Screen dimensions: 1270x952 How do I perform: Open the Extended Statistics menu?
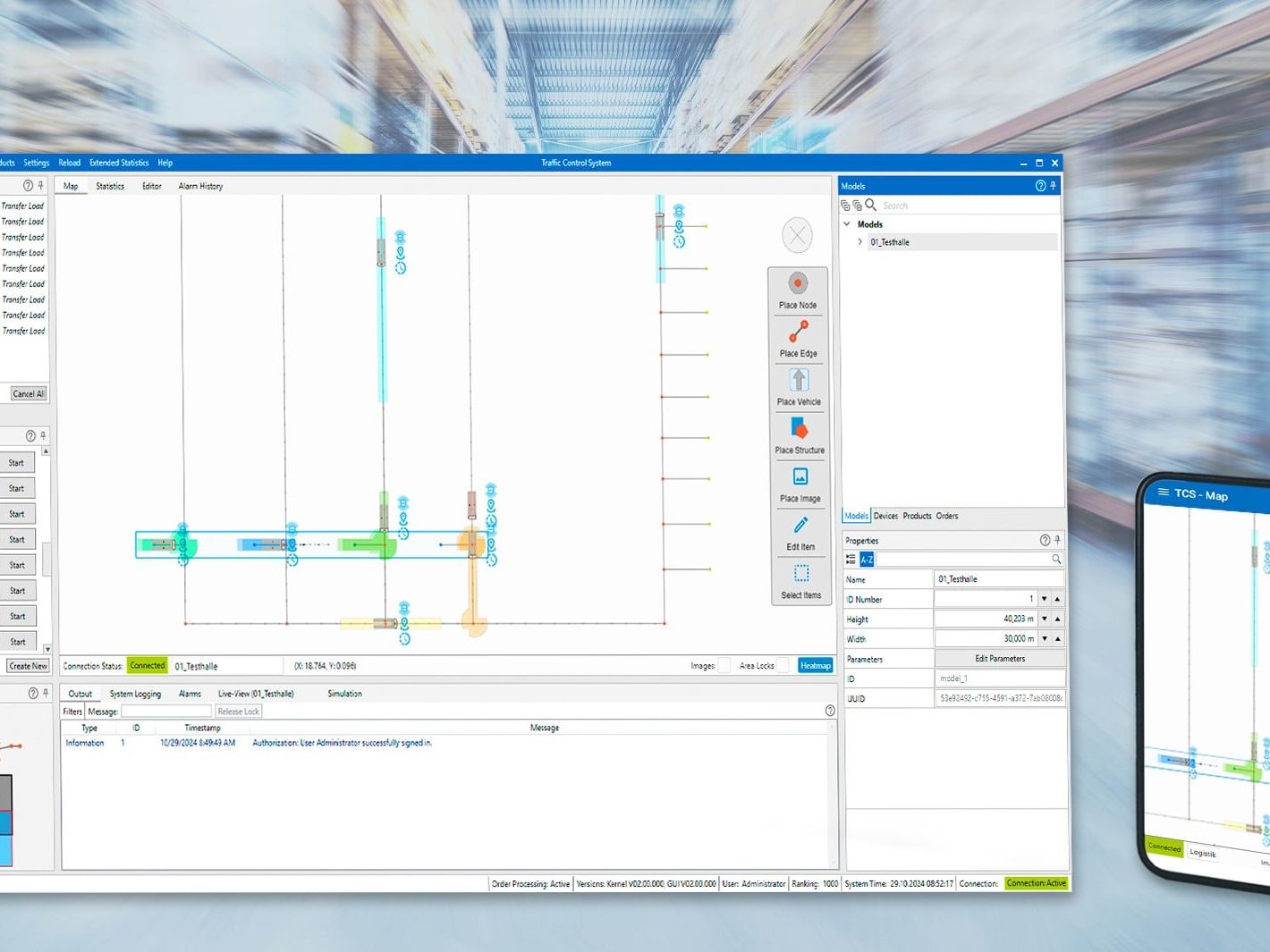(x=119, y=163)
